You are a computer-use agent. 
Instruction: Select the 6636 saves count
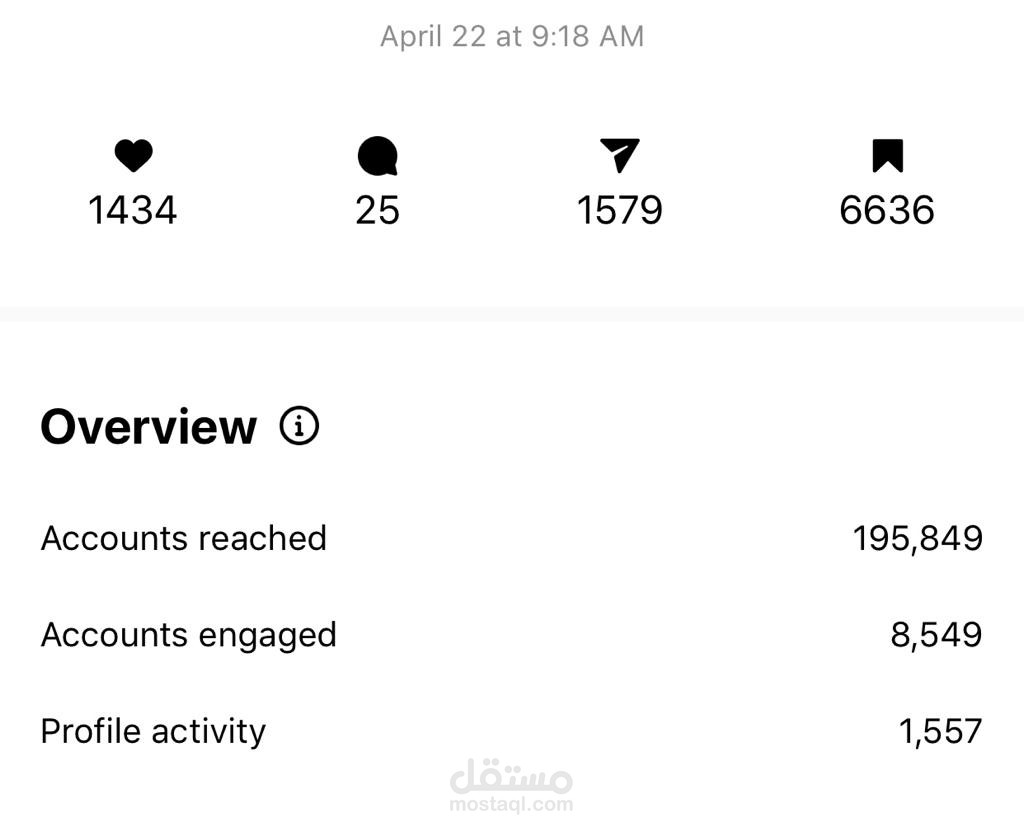[887, 210]
